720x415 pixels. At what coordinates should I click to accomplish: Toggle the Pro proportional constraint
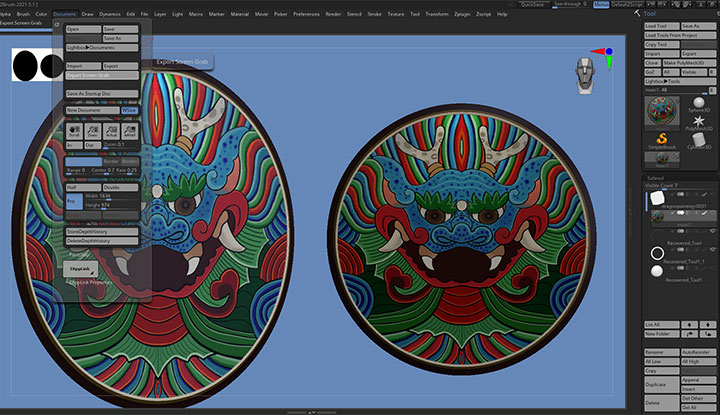click(74, 201)
